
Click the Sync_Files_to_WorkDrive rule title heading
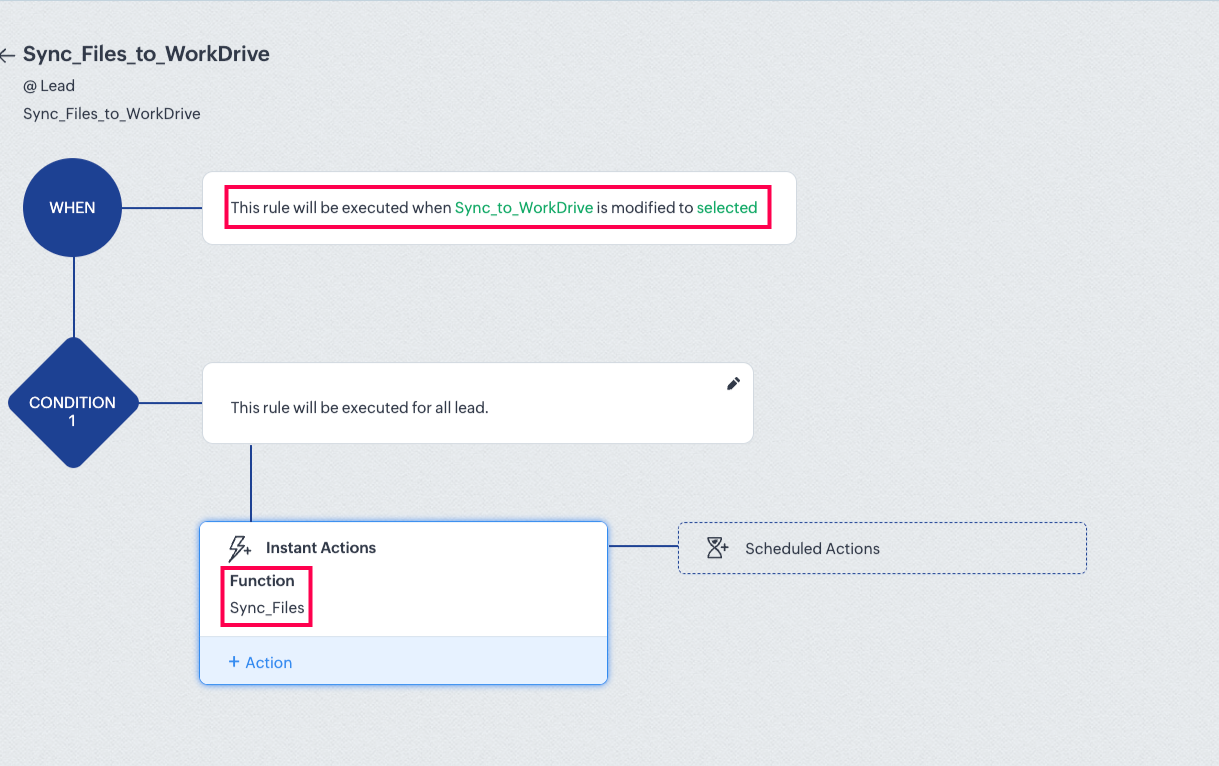click(x=146, y=54)
